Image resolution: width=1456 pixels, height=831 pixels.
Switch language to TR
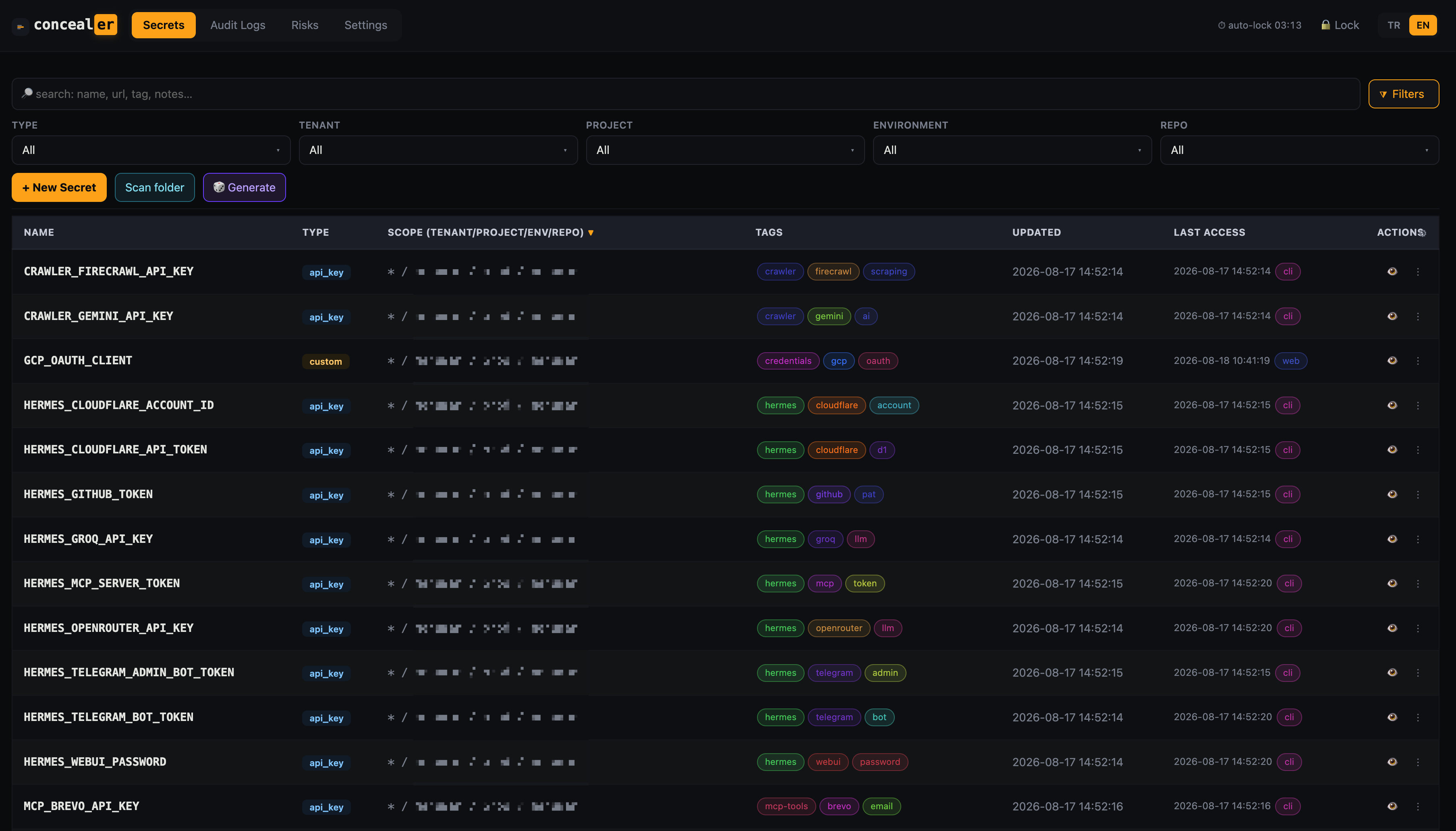click(1394, 25)
